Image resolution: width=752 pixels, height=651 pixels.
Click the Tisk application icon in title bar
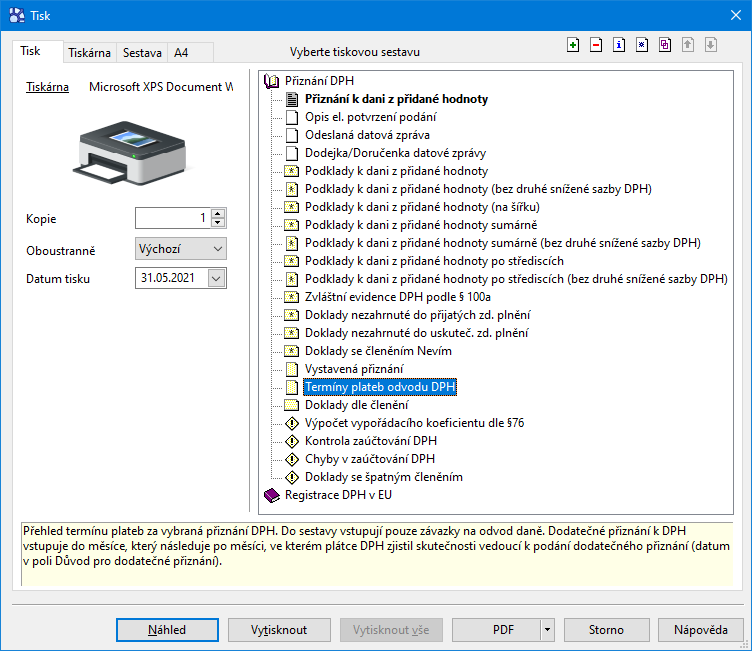[x=17, y=15]
